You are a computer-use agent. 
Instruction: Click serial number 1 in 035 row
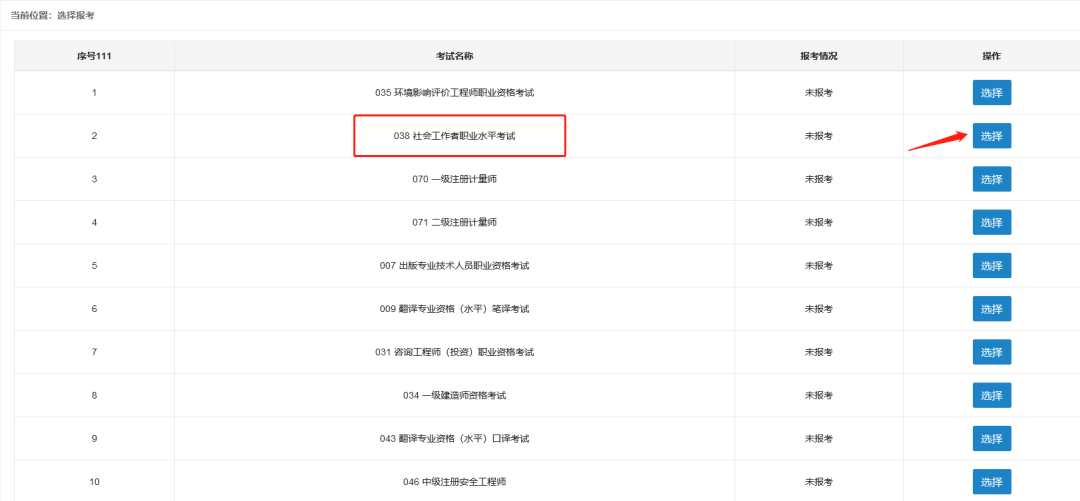[94, 92]
